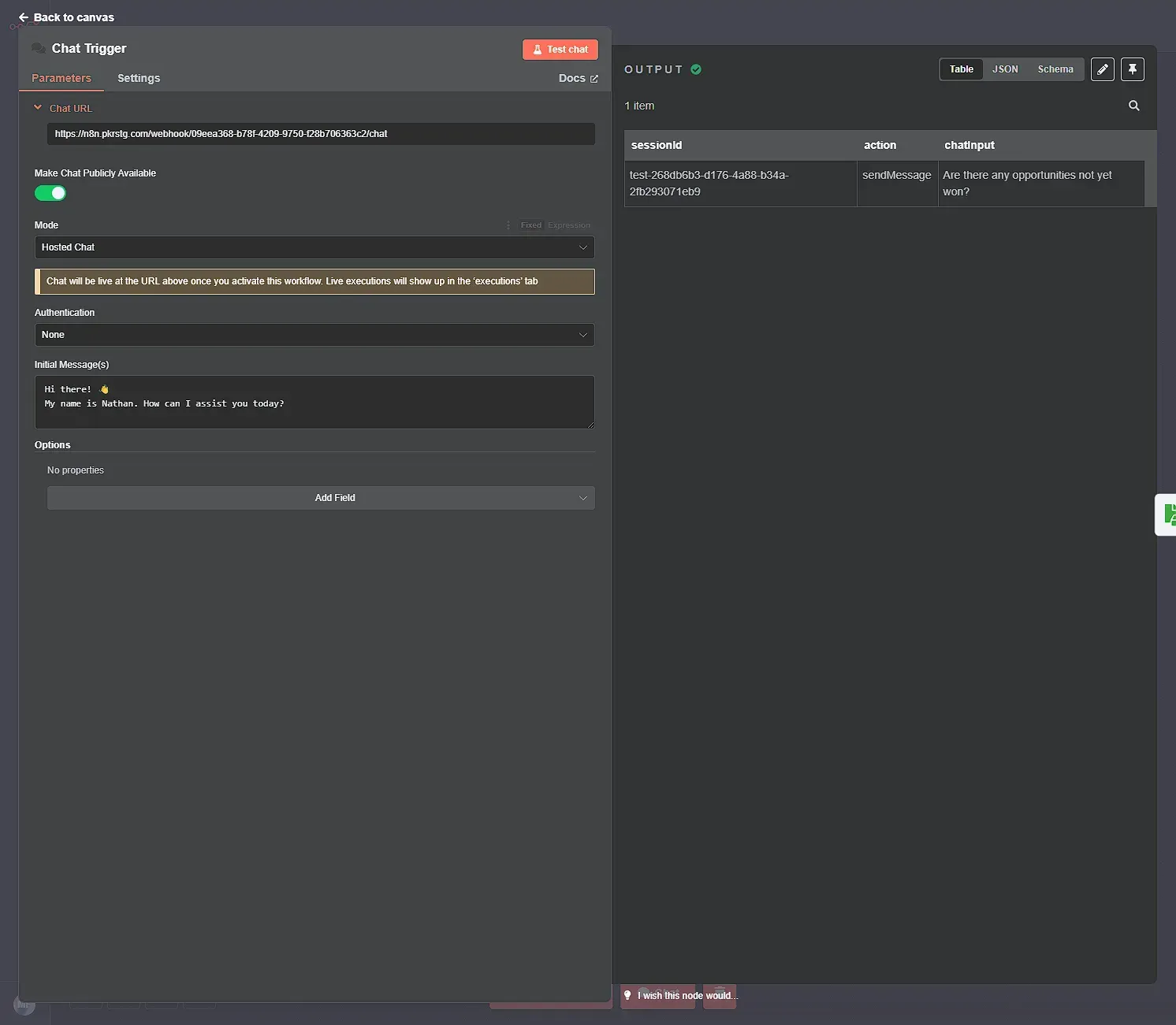The image size is (1176, 1025).
Task: Pin the output data
Action: click(1132, 69)
